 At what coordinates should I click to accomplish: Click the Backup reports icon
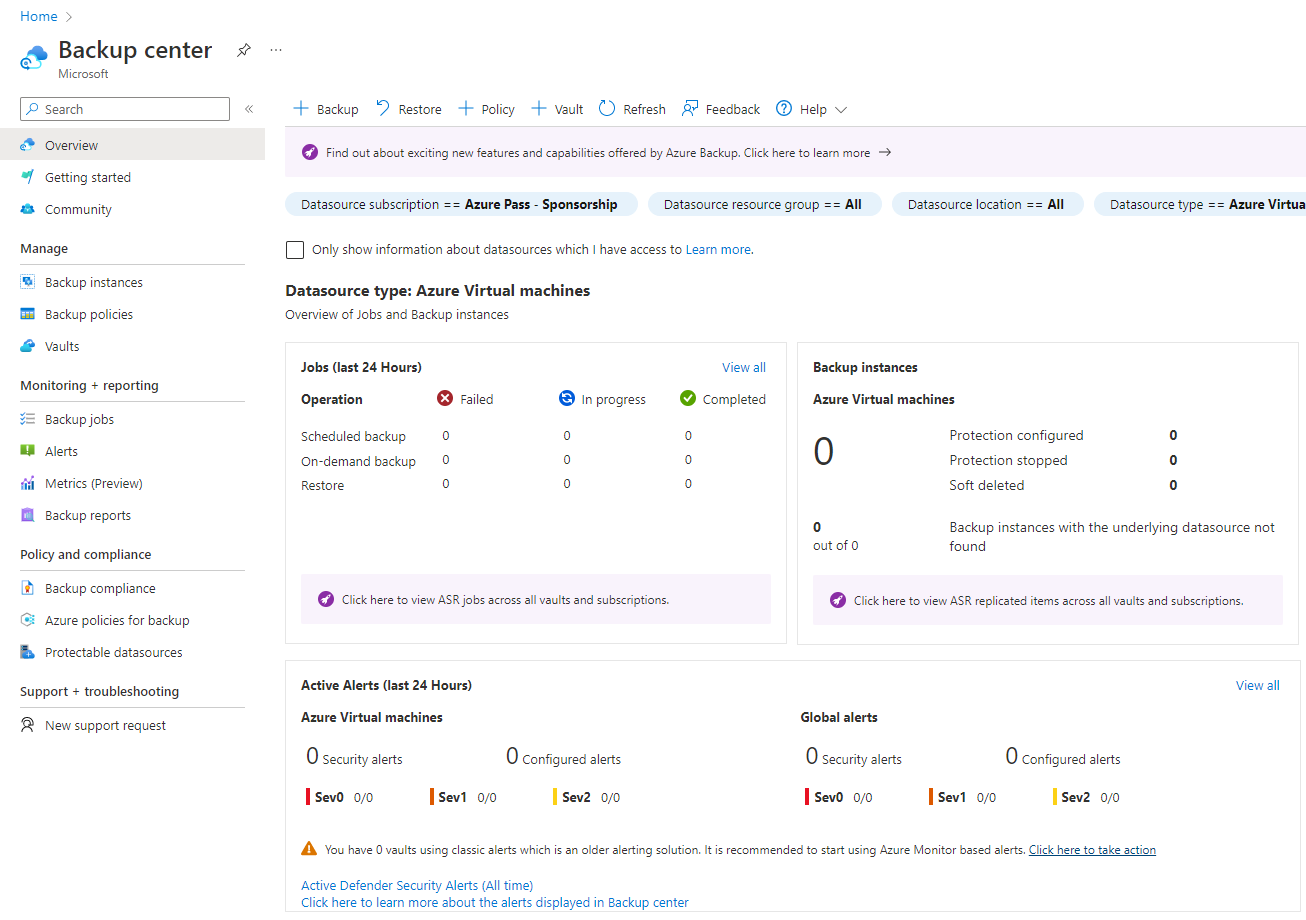28,515
